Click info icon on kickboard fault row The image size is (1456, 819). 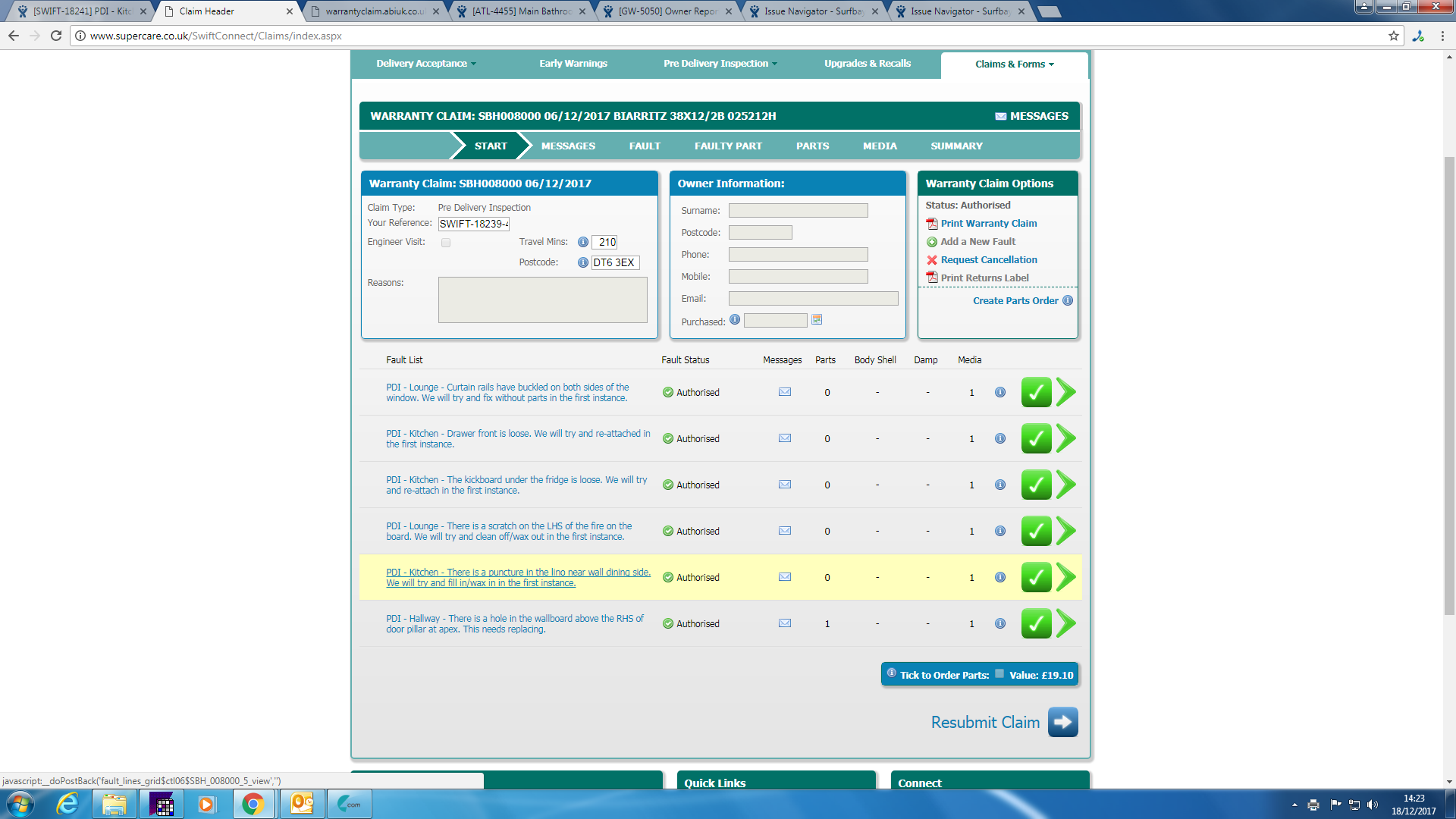(x=1000, y=485)
